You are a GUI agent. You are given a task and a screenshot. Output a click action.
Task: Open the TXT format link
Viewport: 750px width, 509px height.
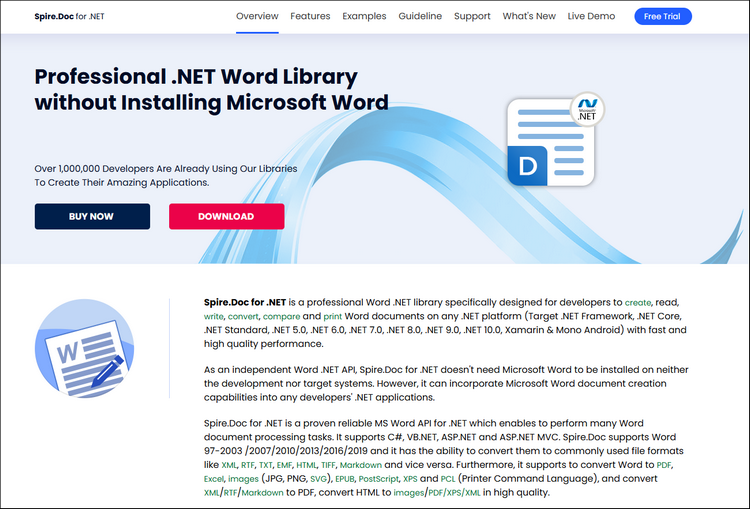coord(265,465)
